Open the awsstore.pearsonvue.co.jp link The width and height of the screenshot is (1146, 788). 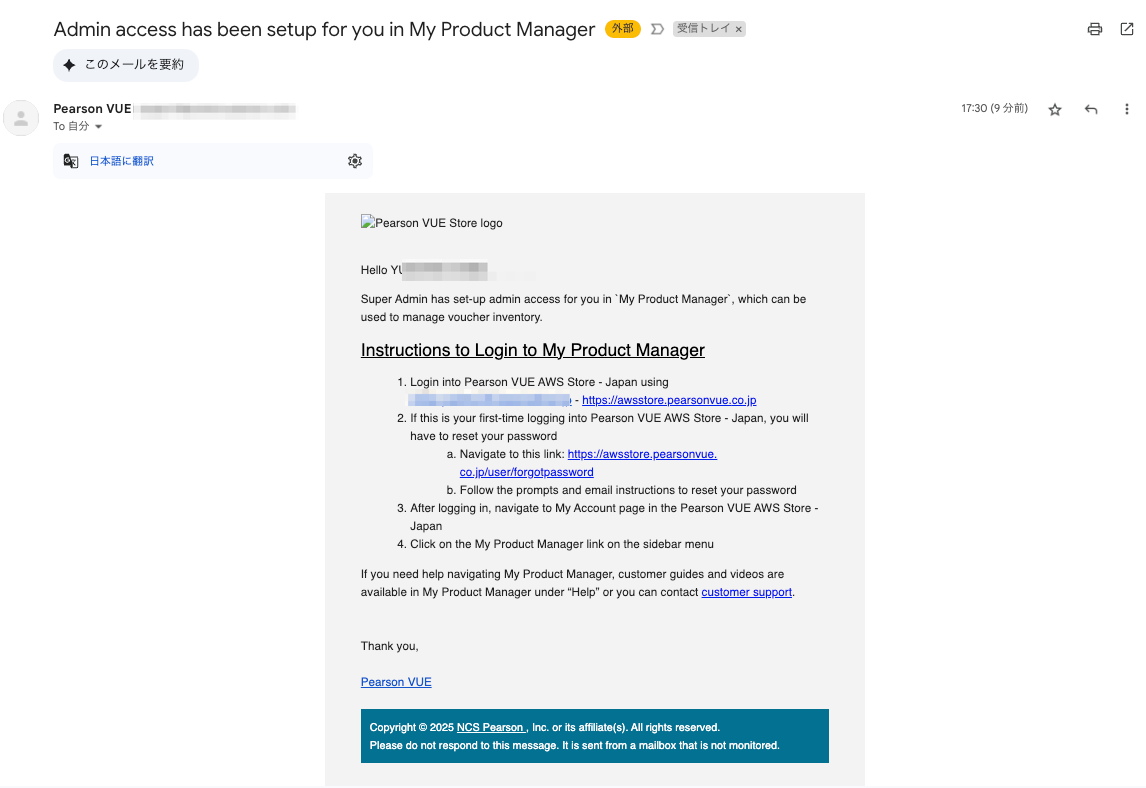point(669,400)
